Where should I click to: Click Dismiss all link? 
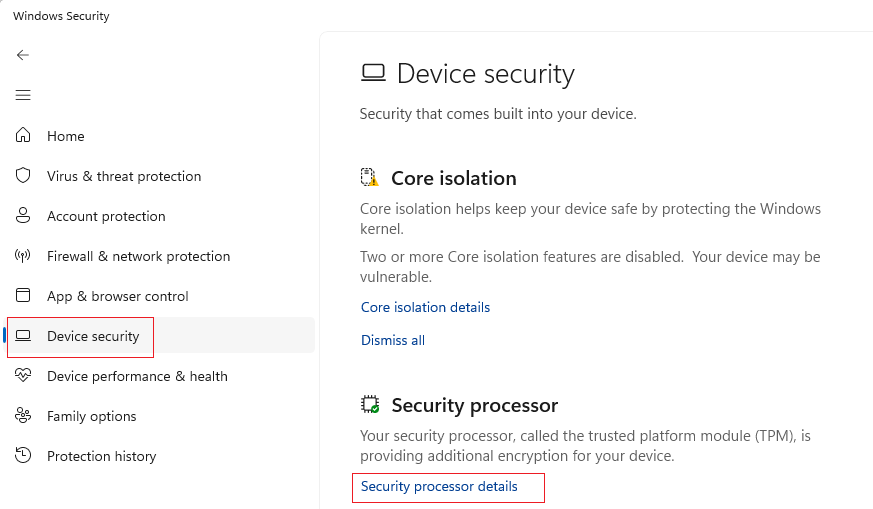click(x=393, y=340)
